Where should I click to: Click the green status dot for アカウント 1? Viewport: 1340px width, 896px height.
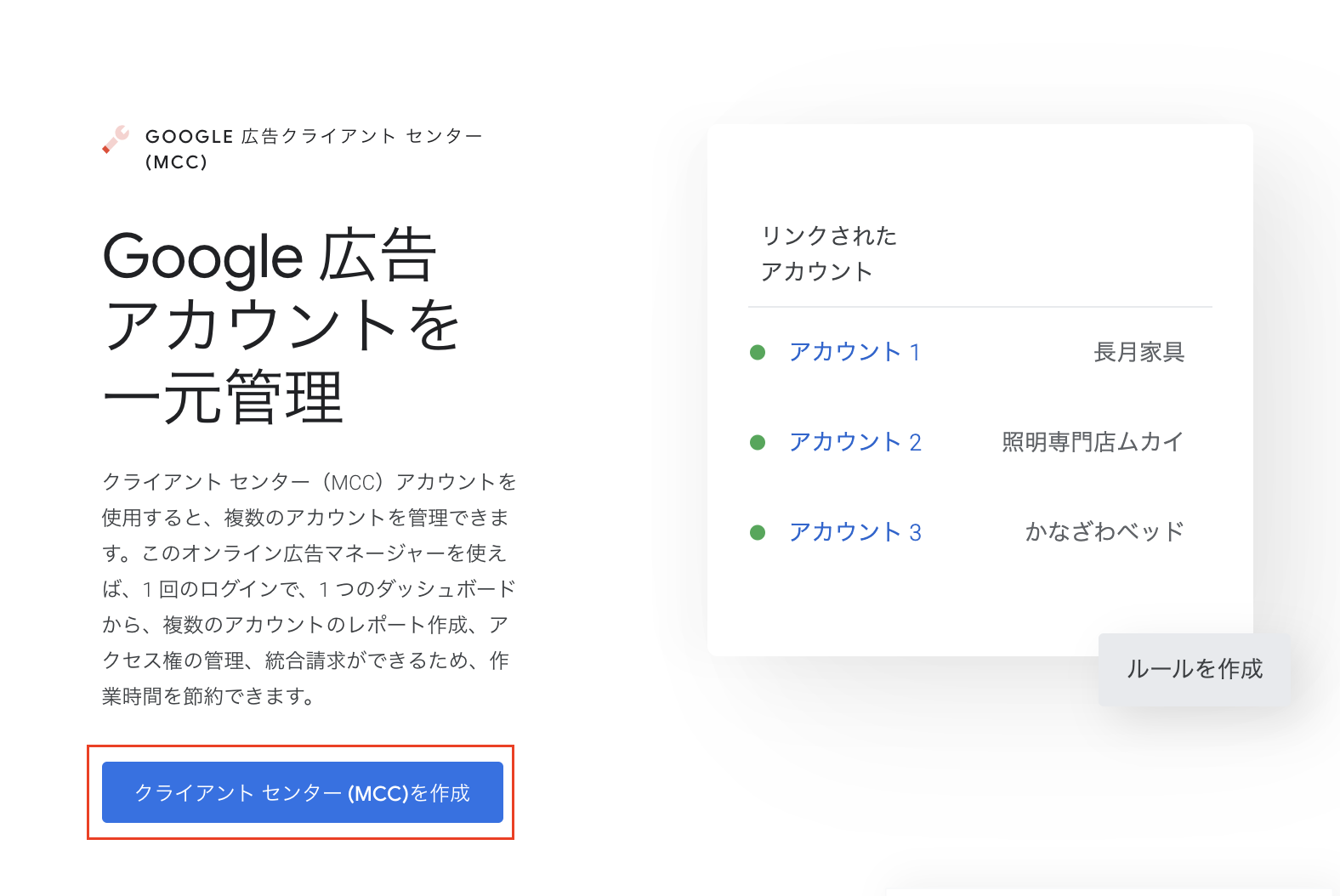758,353
